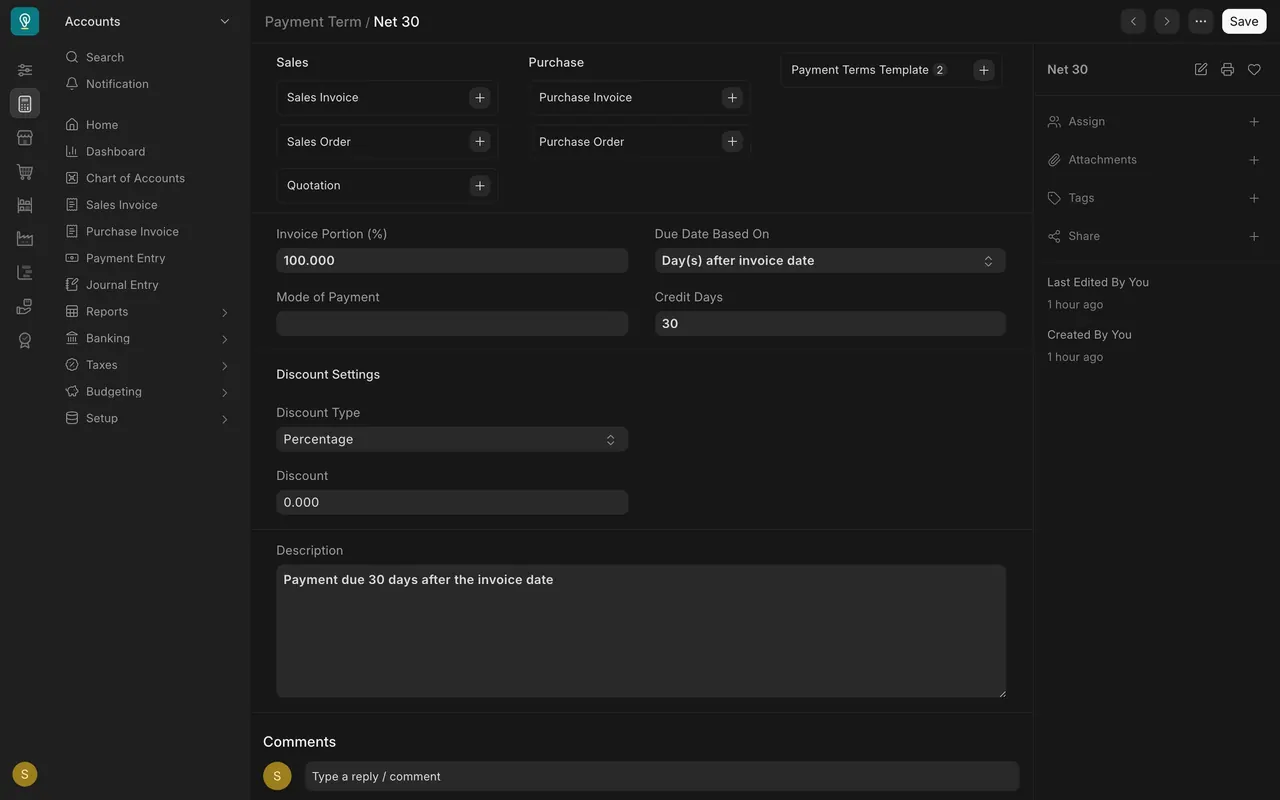Add new Sales Order with plus icon
Image resolution: width=1280 pixels, height=800 pixels.
pos(480,142)
